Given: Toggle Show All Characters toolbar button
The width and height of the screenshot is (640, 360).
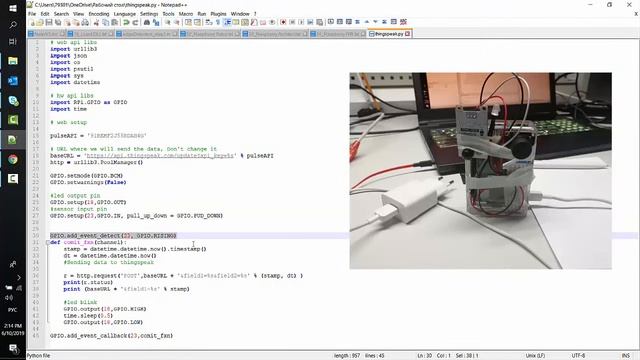Looking at the screenshot, I should pyautogui.click(x=218, y=22).
